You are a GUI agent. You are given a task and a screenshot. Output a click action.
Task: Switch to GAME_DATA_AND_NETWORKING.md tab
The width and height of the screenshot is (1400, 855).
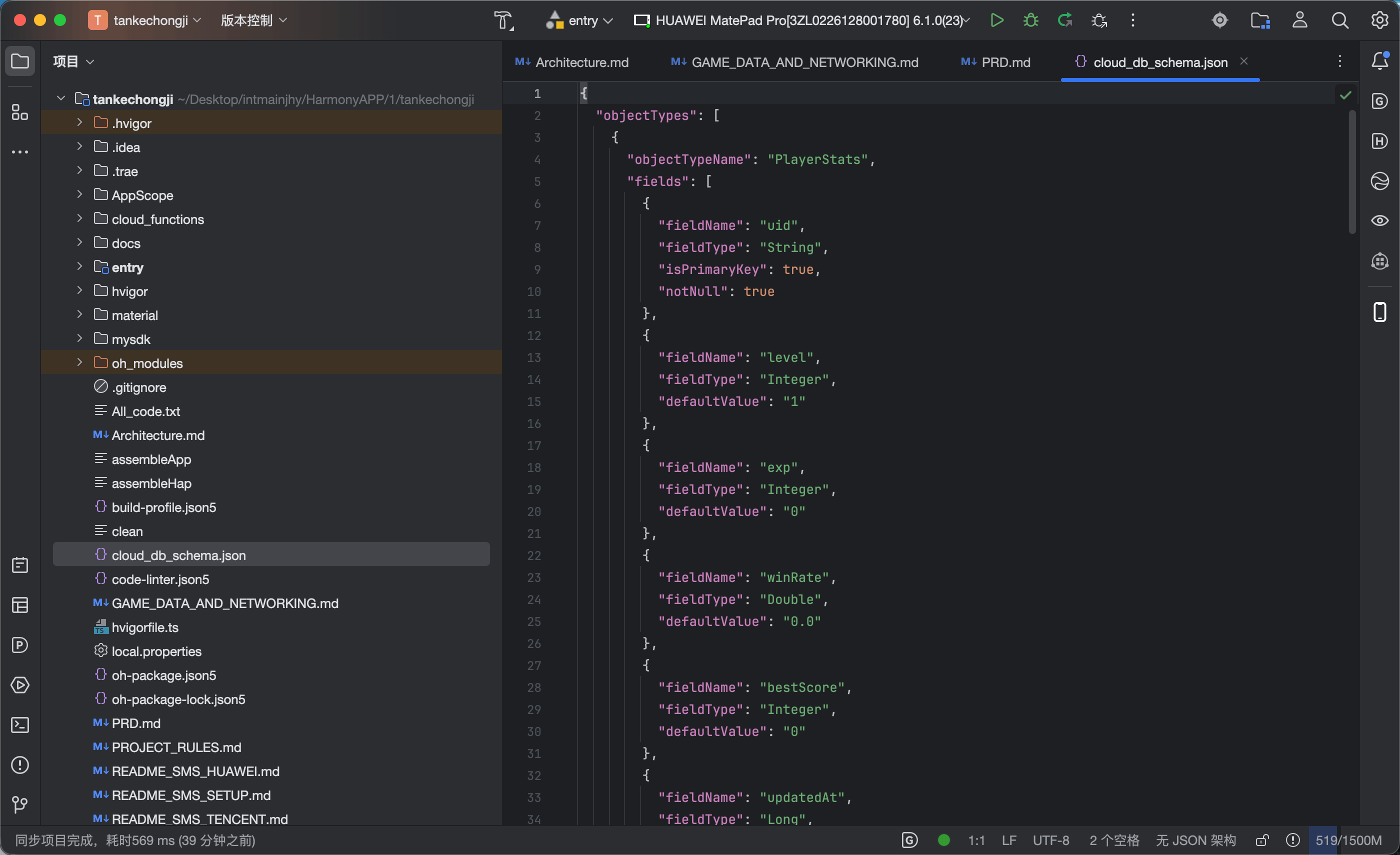click(794, 62)
